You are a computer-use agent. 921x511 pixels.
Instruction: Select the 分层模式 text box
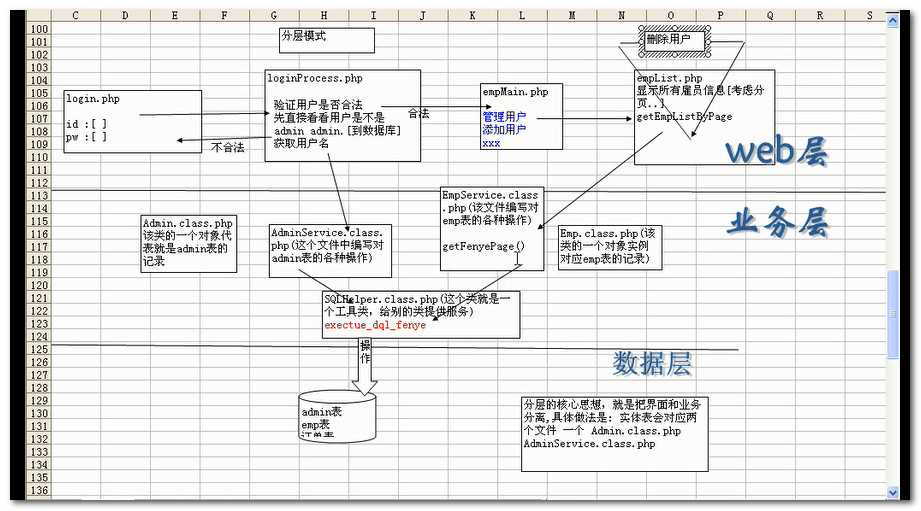pos(327,40)
